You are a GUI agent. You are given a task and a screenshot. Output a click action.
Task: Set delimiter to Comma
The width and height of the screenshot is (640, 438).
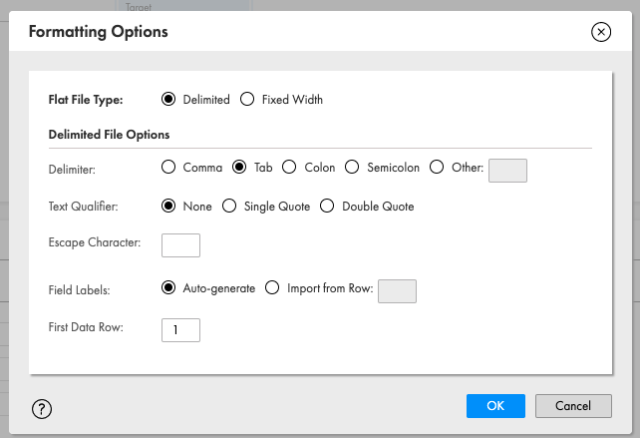tap(168, 168)
